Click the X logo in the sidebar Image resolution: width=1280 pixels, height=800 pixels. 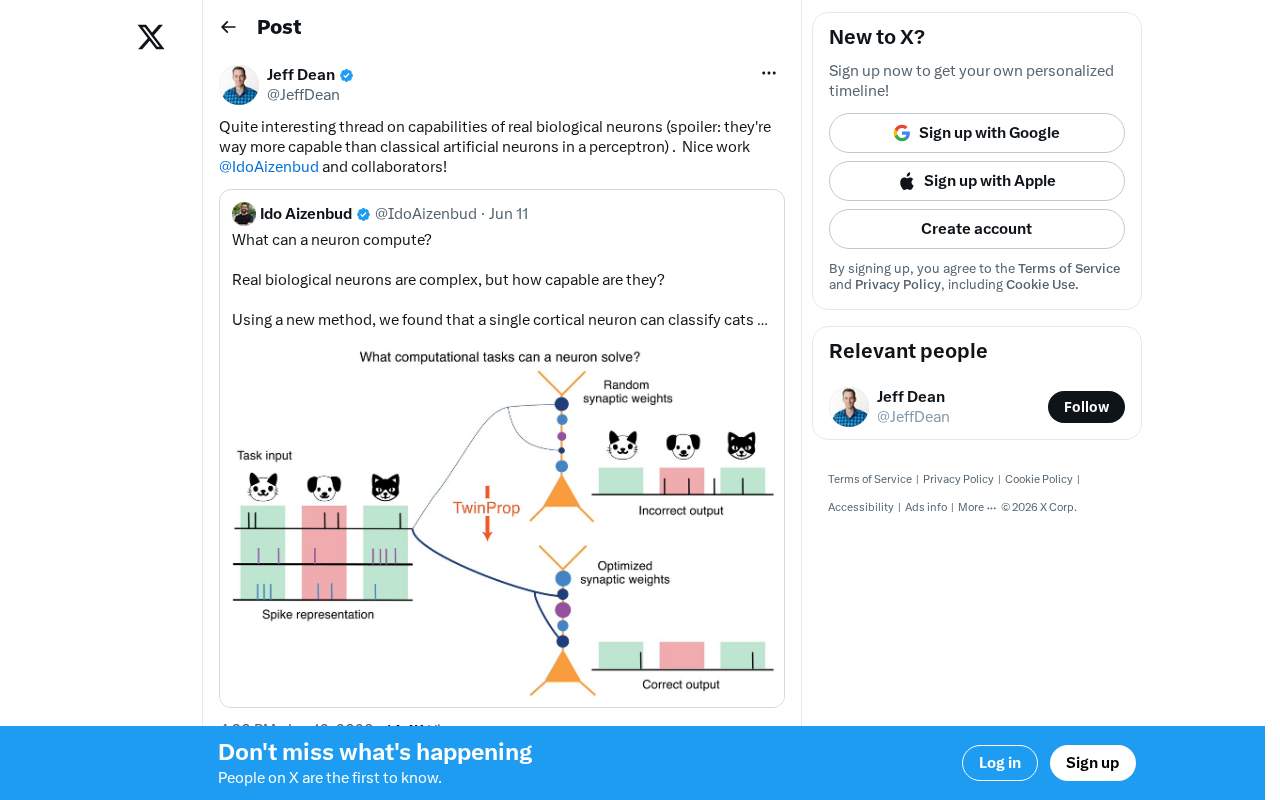pos(151,37)
